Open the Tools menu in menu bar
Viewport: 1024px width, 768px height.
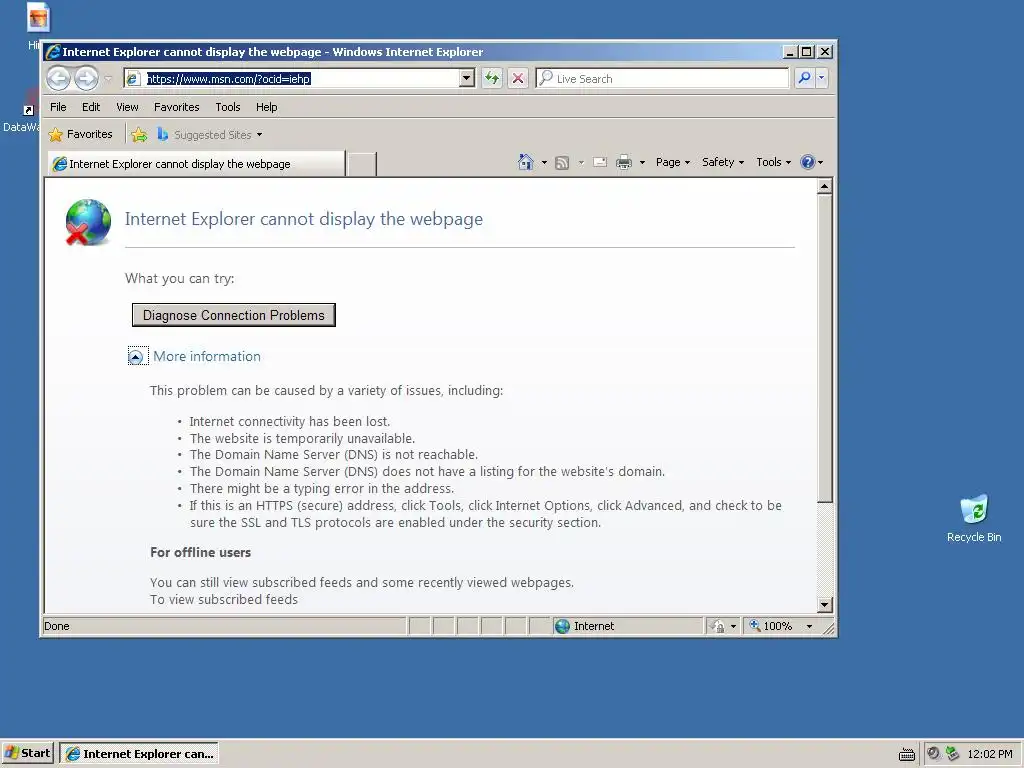coord(228,107)
